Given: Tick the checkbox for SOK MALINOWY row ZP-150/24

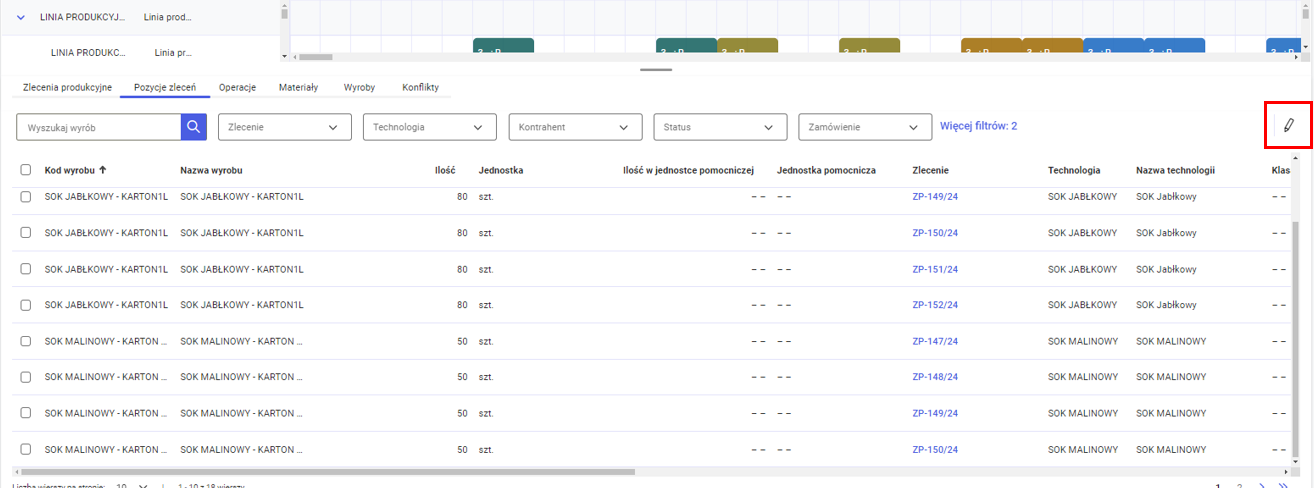Looking at the screenshot, I should click(x=26, y=449).
